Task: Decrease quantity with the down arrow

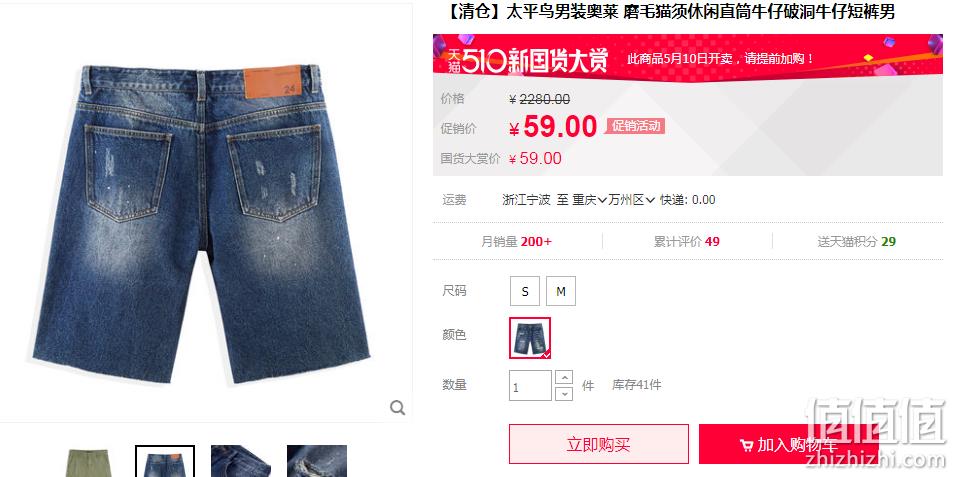Action: pyautogui.click(x=565, y=394)
